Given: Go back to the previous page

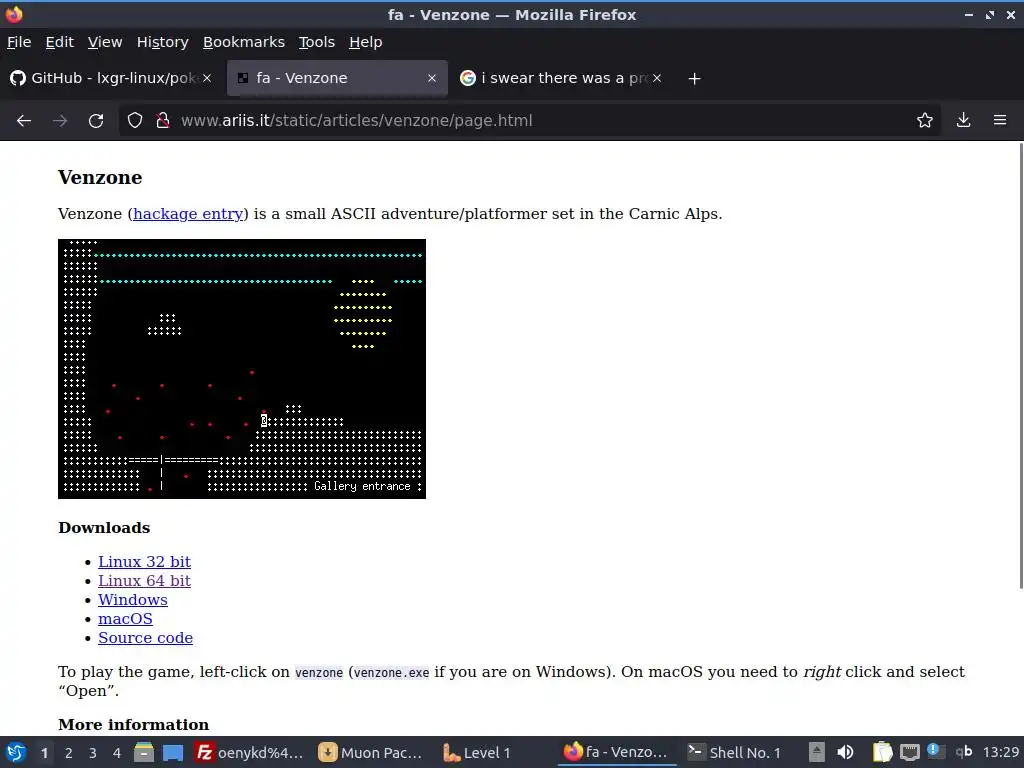Looking at the screenshot, I should point(24,120).
